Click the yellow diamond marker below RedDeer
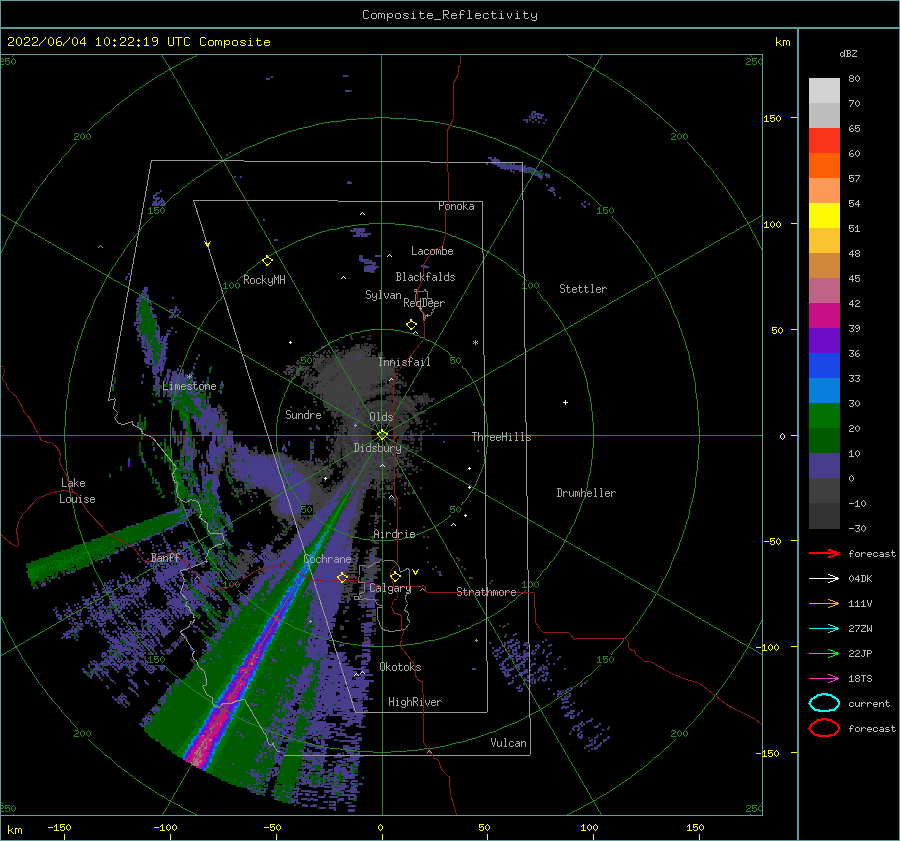This screenshot has width=900, height=841. 411,325
